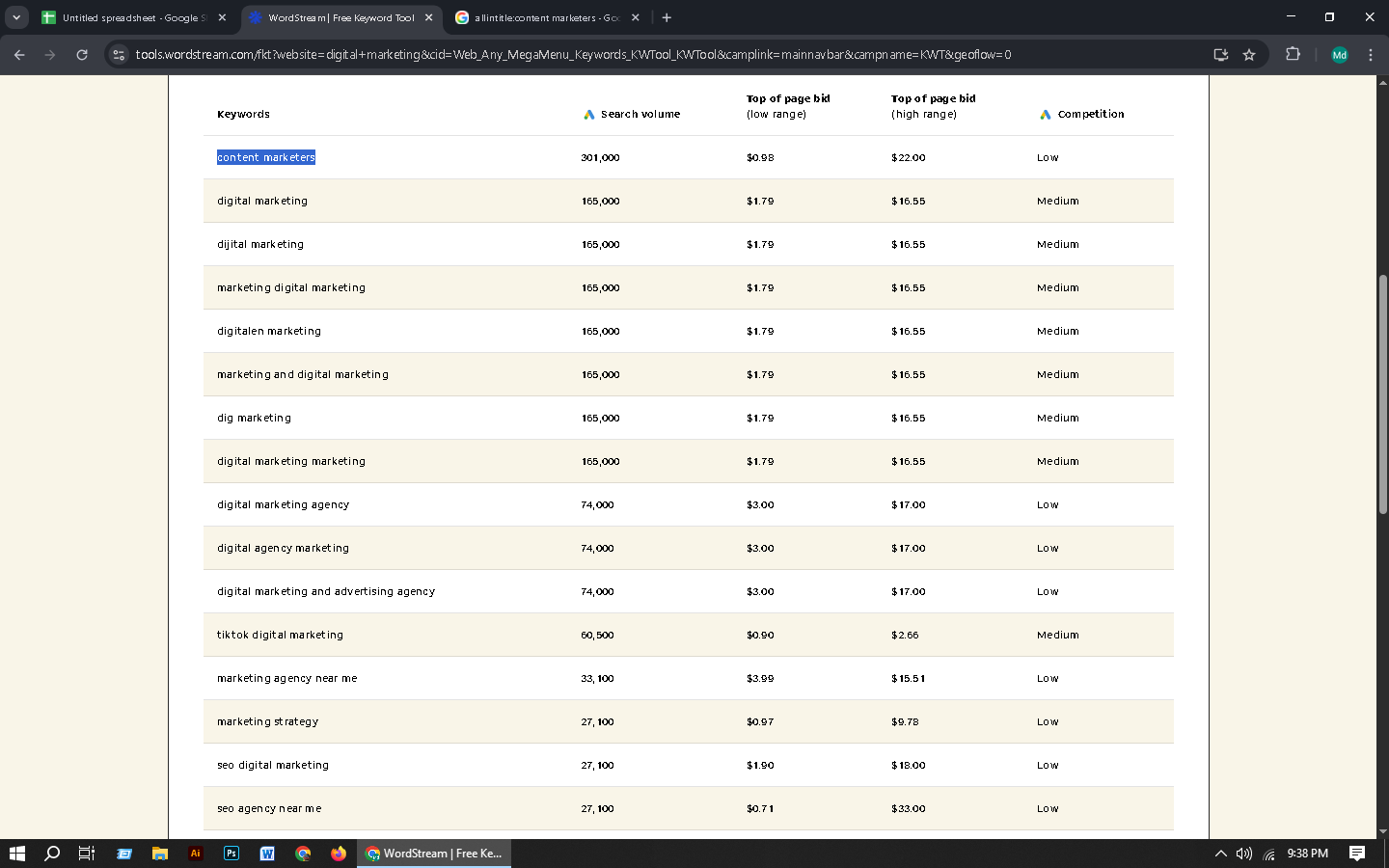Launch Adobe Photoshop from taskbar
1389x868 pixels.
coord(231,854)
